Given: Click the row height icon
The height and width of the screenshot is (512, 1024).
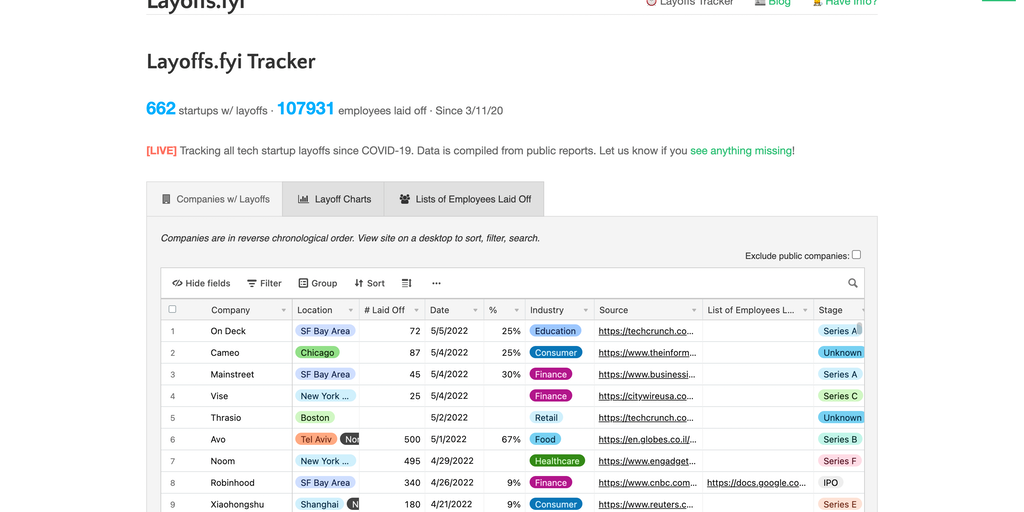Looking at the screenshot, I should click(407, 283).
